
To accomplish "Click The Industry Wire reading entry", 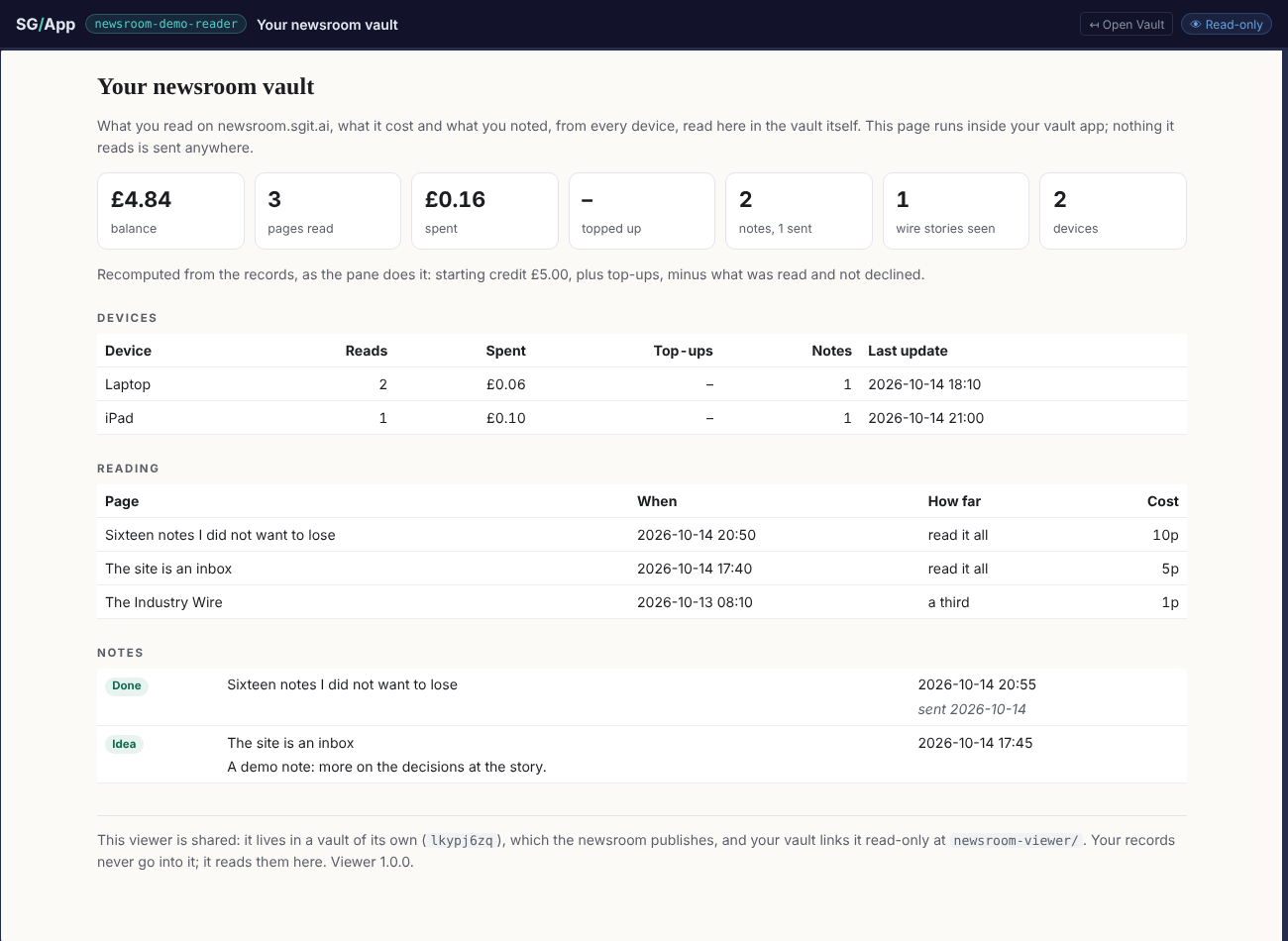I will (x=642, y=602).
